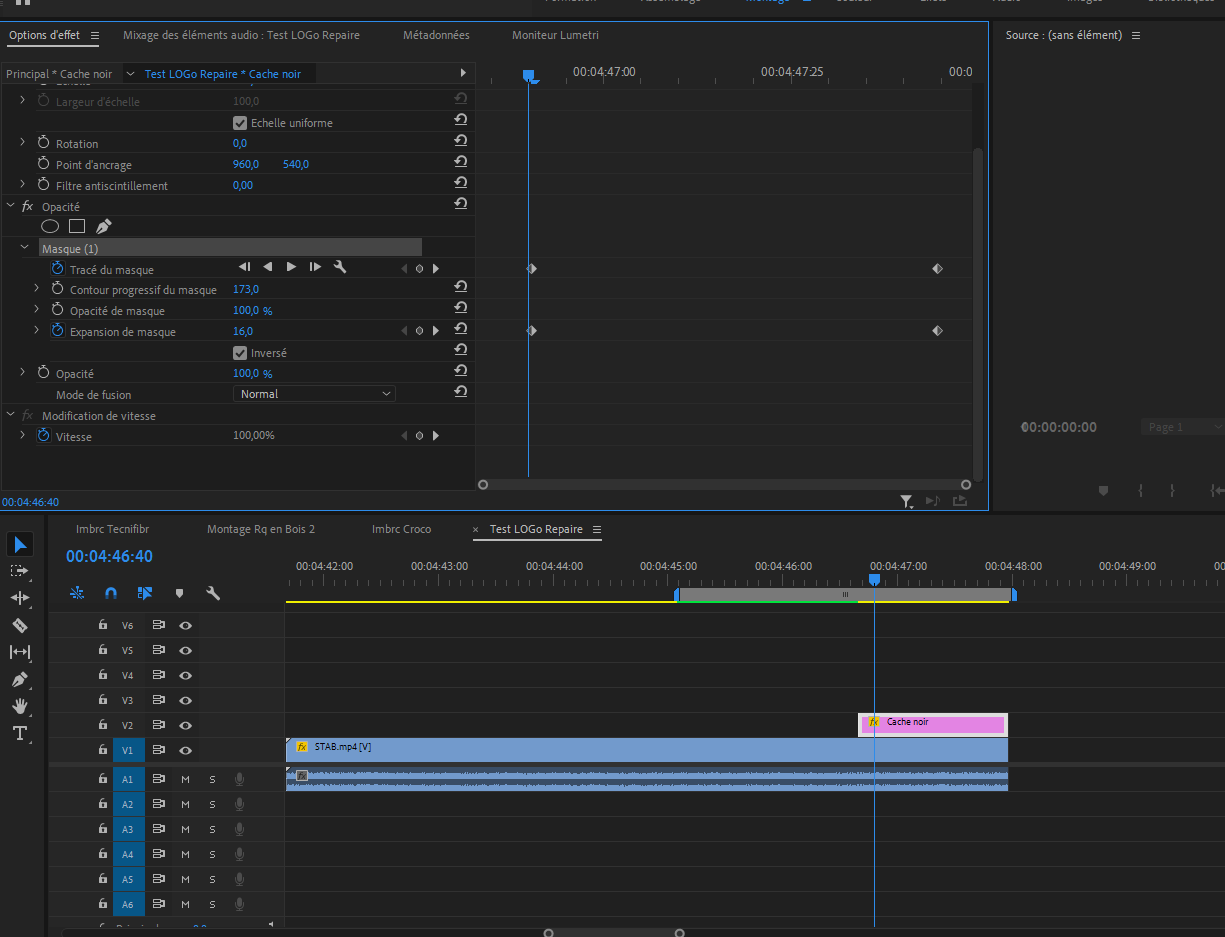Select the Razor tool in the toolbar
1225x937 pixels.
point(19,625)
